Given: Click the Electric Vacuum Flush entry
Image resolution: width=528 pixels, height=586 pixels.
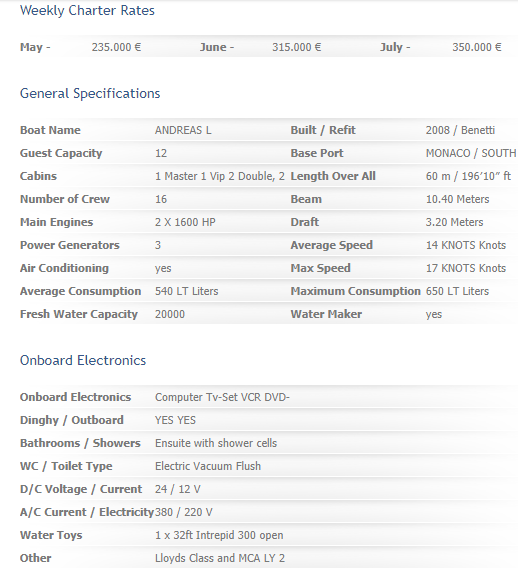Looking at the screenshot, I should [208, 466].
